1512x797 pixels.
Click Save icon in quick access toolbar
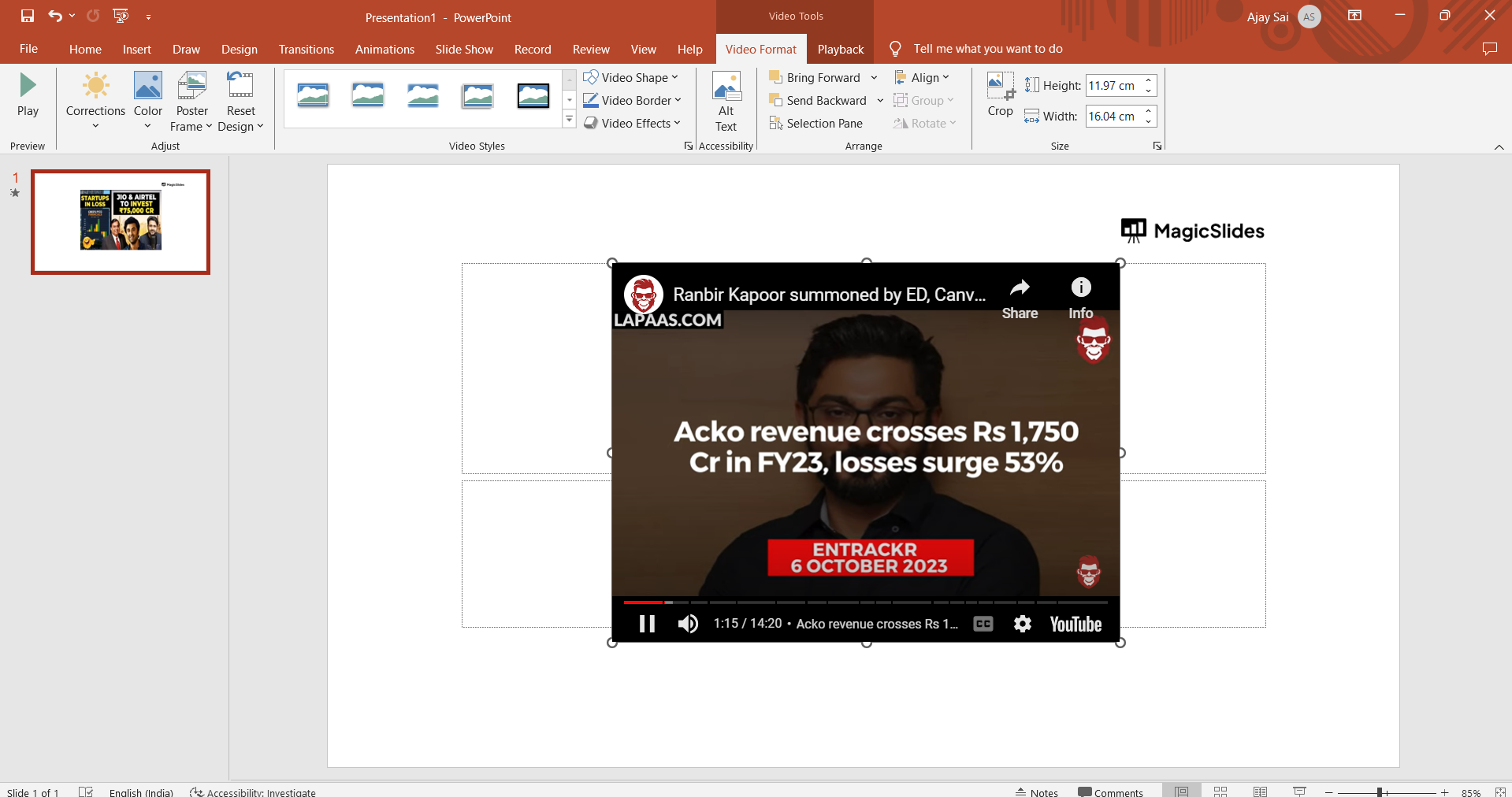point(28,16)
